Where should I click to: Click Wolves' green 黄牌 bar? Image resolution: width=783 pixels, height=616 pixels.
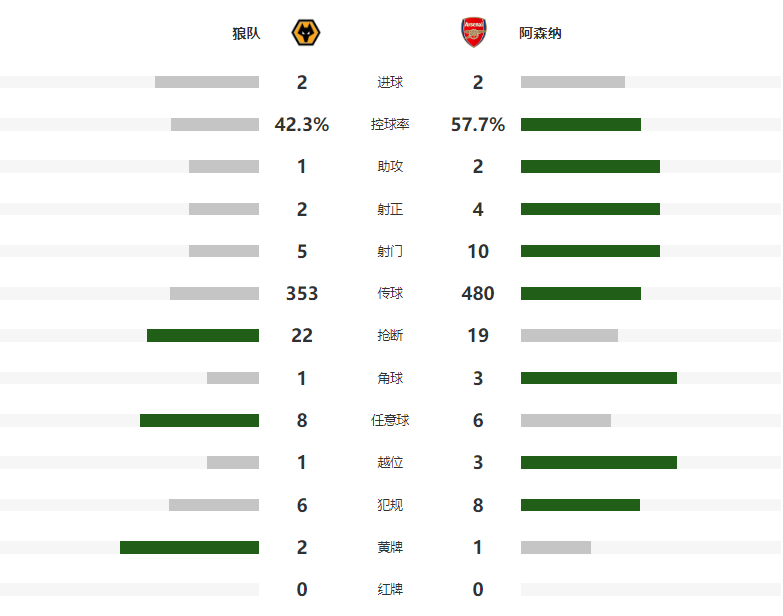pyautogui.click(x=189, y=547)
